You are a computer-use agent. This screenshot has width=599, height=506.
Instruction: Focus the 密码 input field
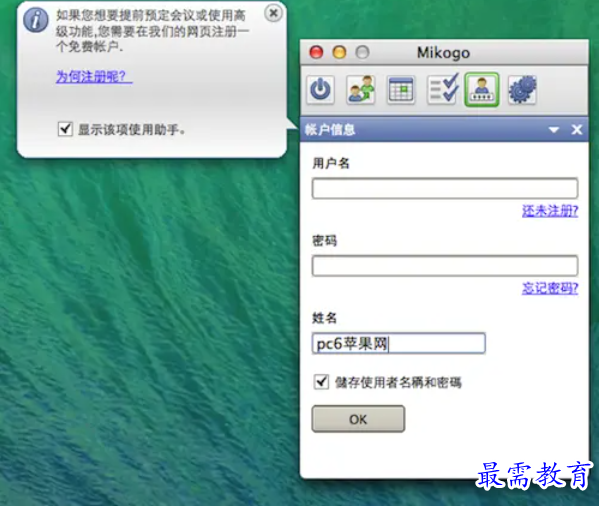[445, 265]
